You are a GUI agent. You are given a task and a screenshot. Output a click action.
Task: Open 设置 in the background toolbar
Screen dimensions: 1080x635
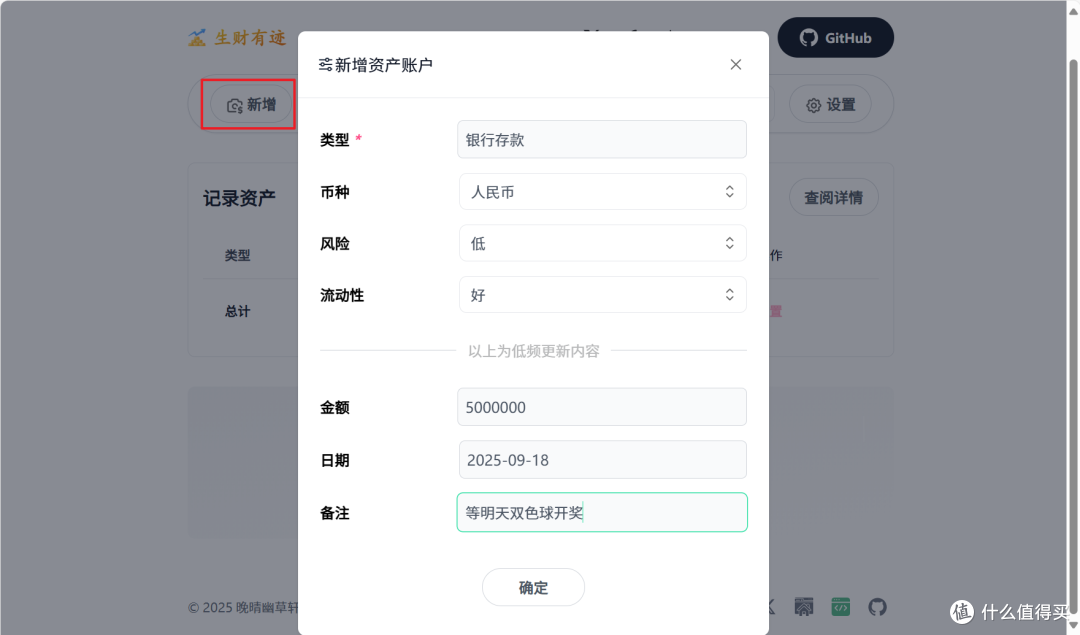[x=831, y=105]
